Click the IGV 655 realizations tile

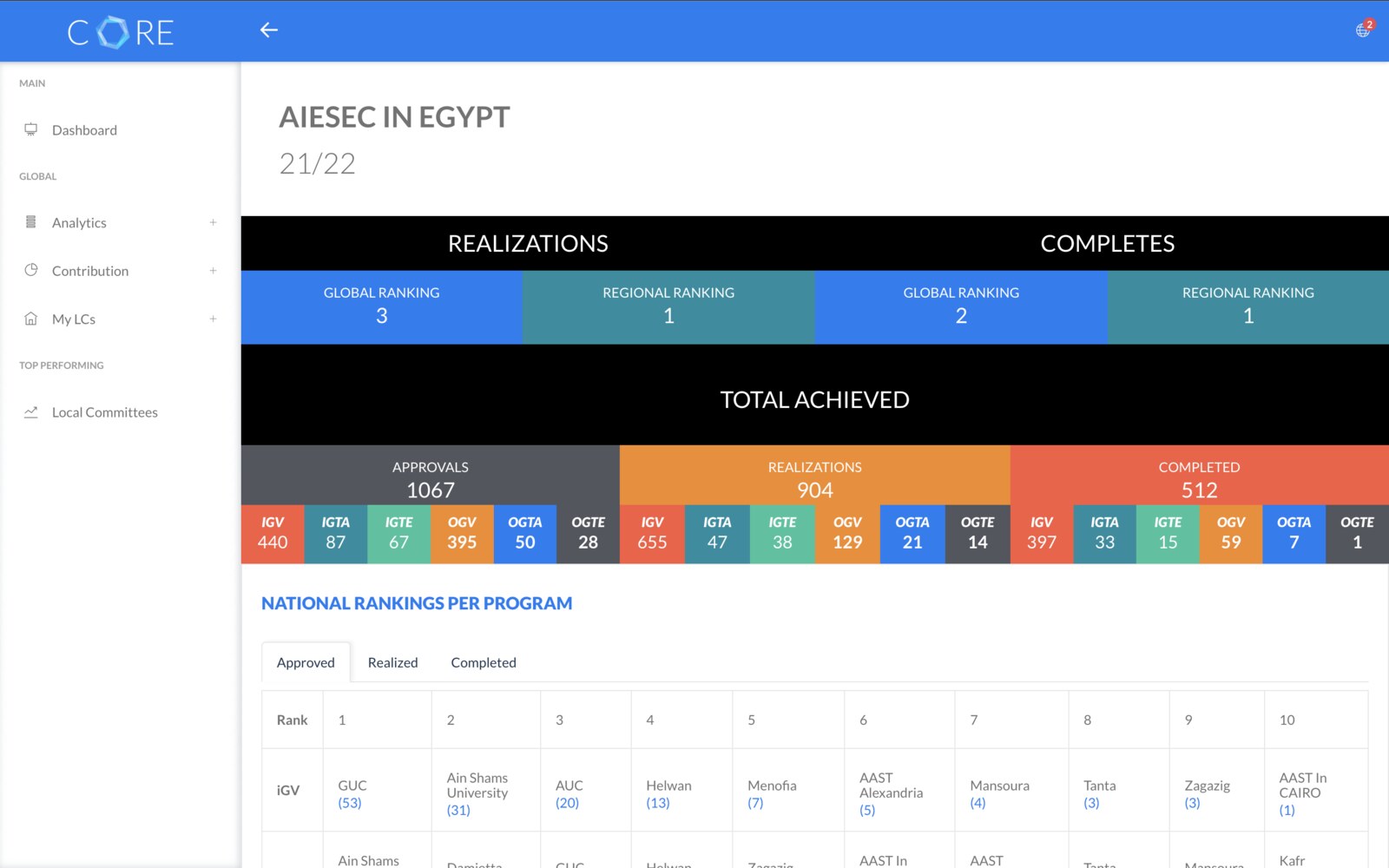coord(652,534)
